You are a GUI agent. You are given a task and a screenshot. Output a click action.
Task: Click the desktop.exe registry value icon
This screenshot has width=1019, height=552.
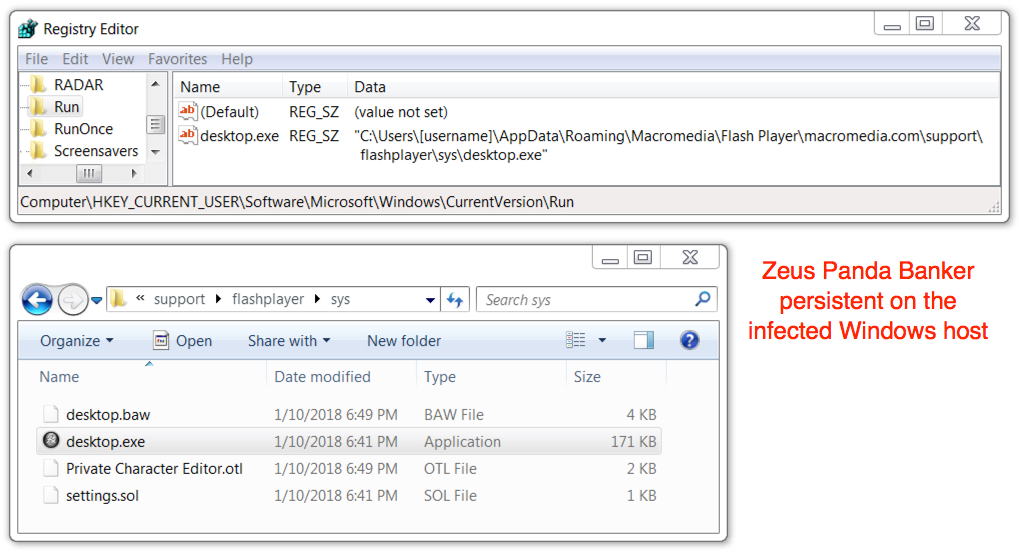point(188,135)
